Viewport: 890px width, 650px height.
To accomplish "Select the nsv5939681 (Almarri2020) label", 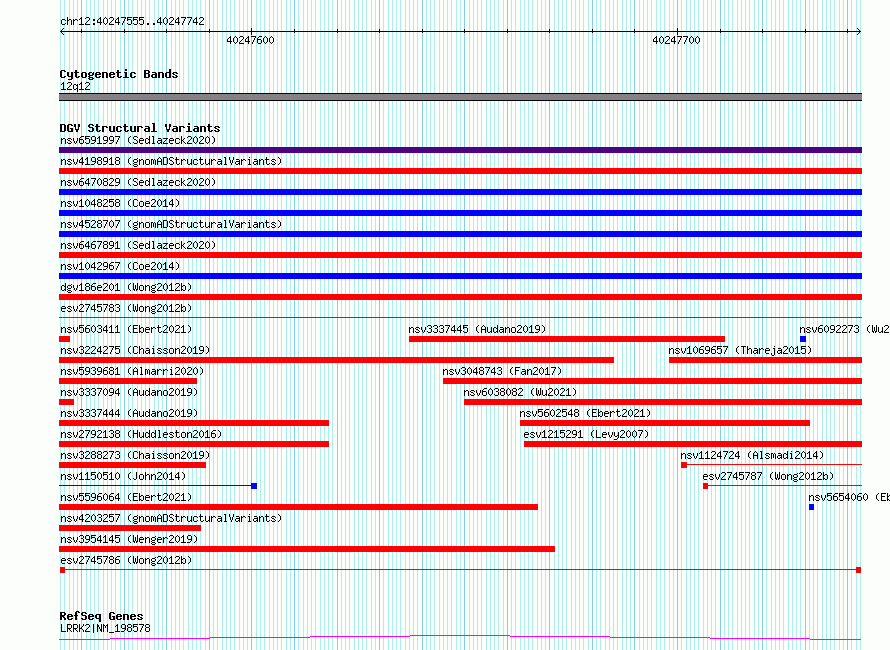I will tap(132, 371).
